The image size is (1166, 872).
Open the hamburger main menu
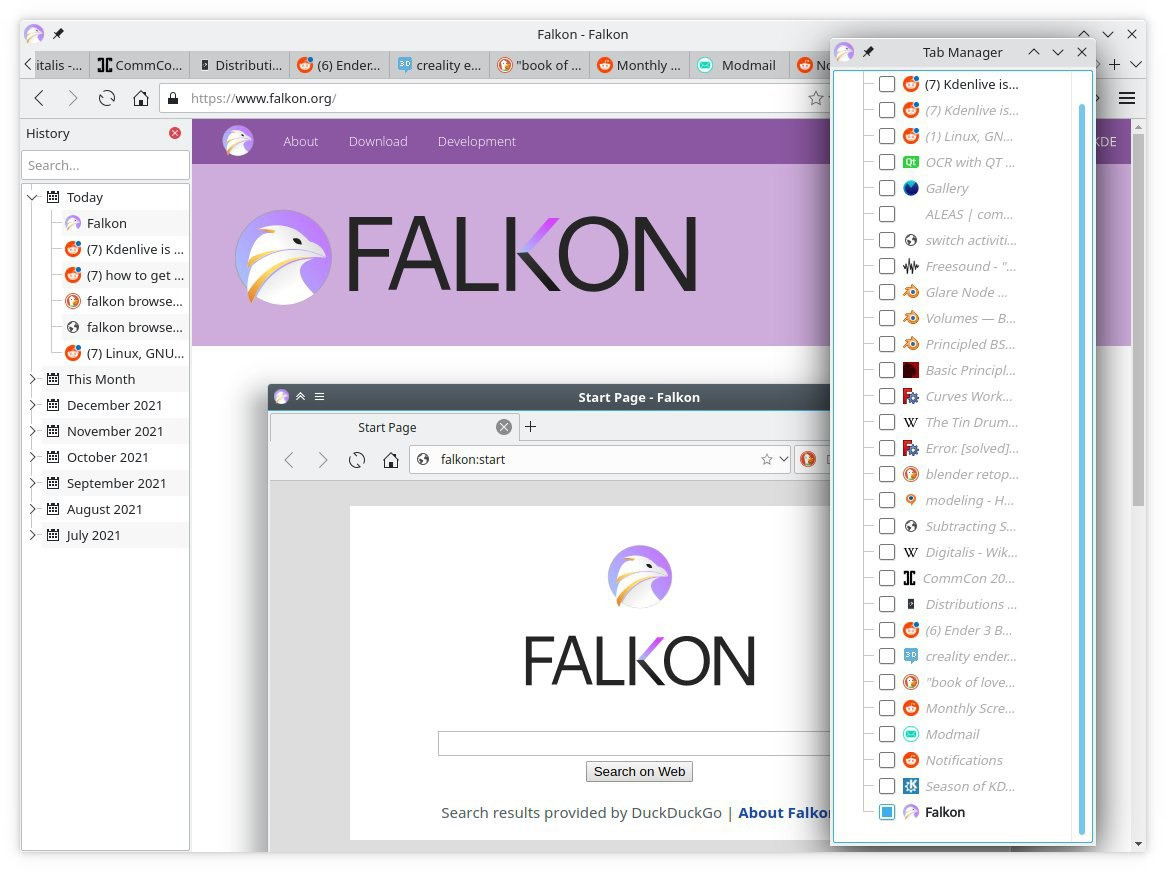[x=1126, y=98]
